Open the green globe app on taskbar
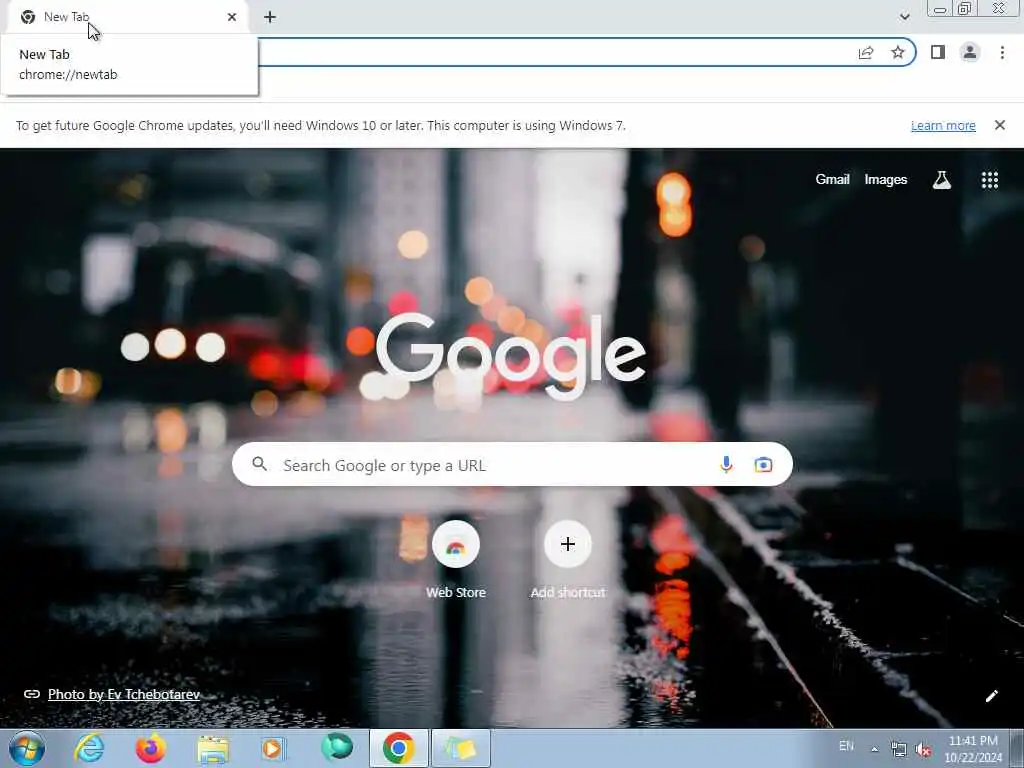 tap(337, 747)
